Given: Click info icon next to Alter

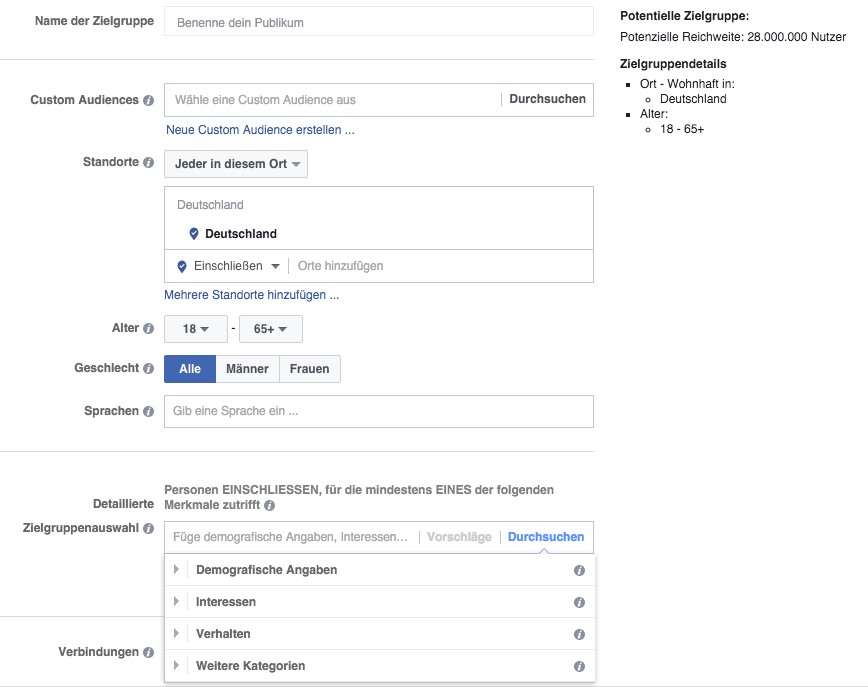Looking at the screenshot, I should 148,328.
